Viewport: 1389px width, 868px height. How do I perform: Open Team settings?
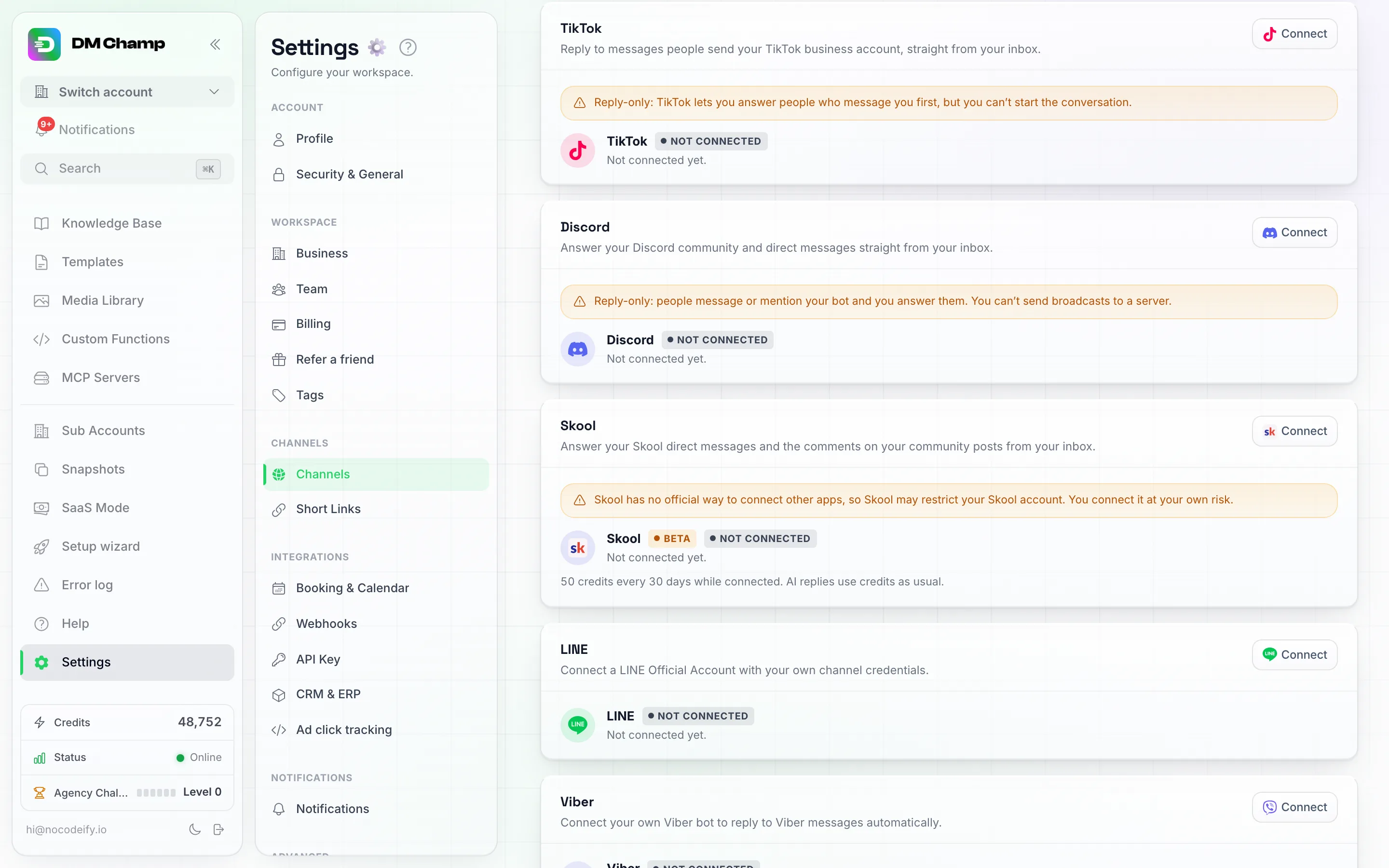[x=376, y=289]
